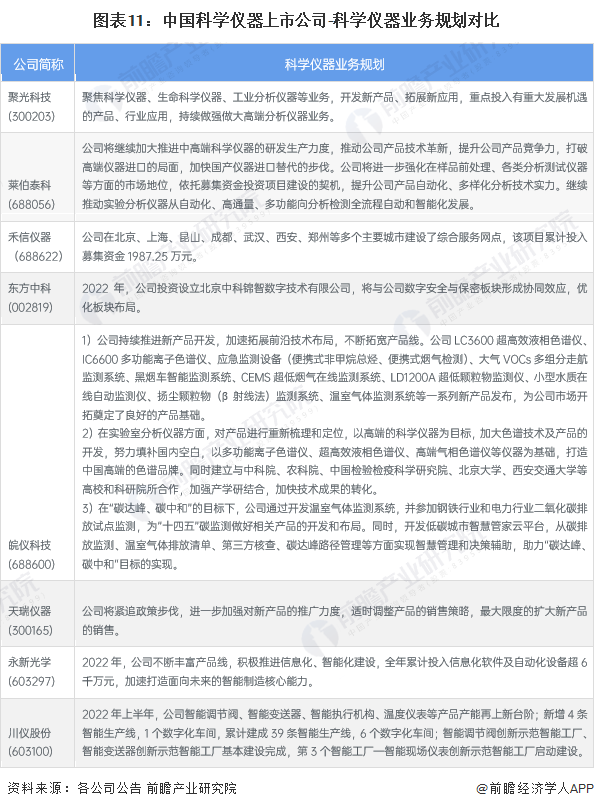Click the 川仪股份 company name
The image size is (594, 809).
(x=29, y=733)
